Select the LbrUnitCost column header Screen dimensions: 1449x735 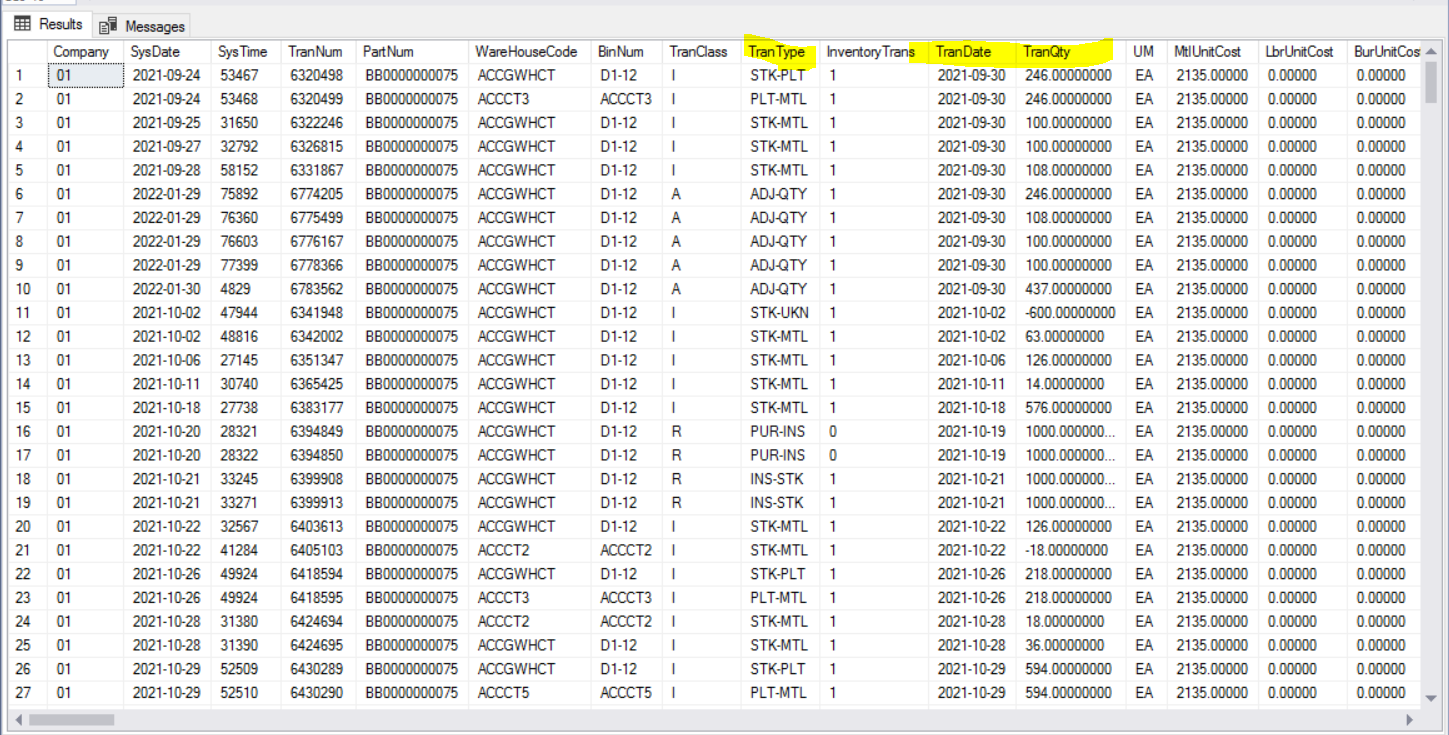1302,52
